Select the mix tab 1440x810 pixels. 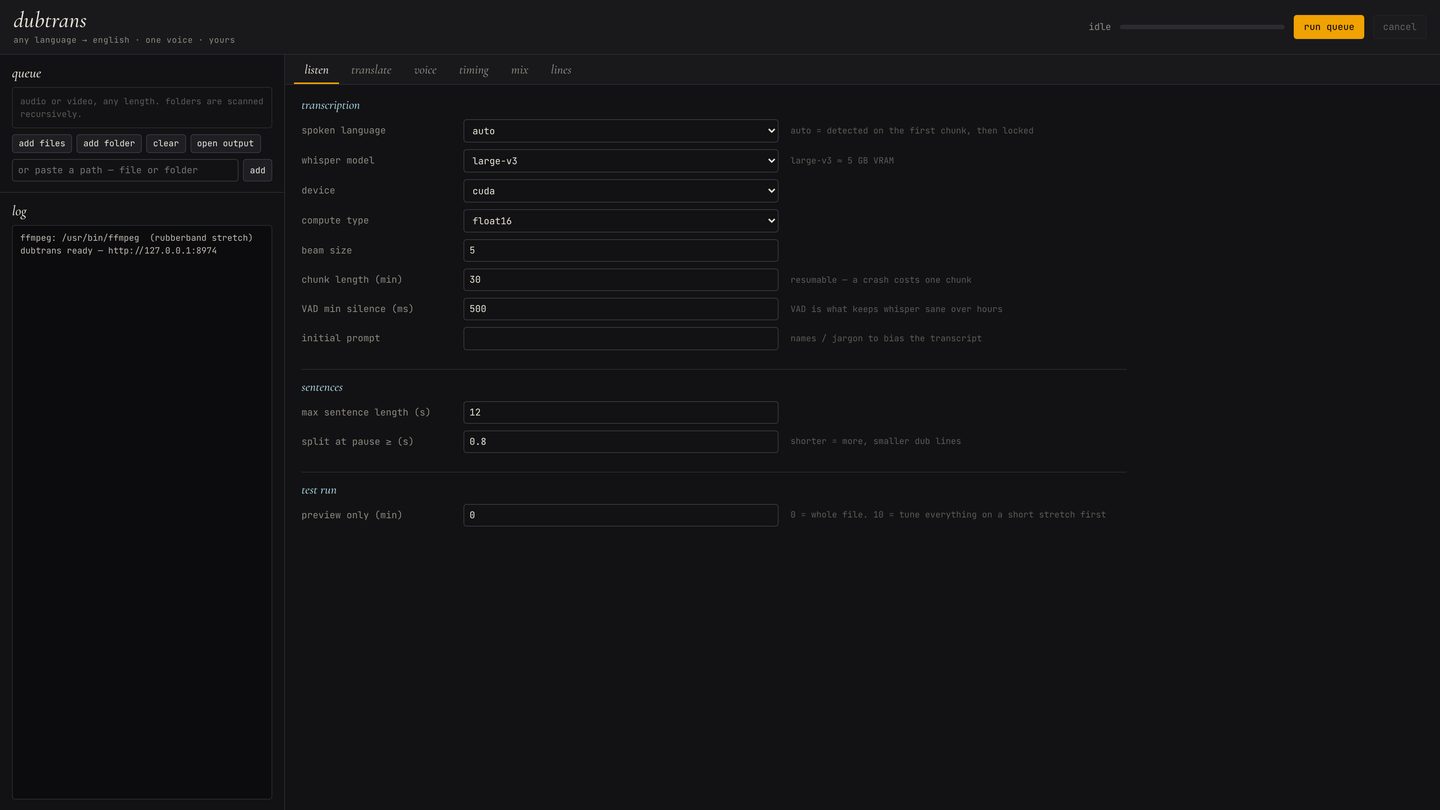(520, 70)
